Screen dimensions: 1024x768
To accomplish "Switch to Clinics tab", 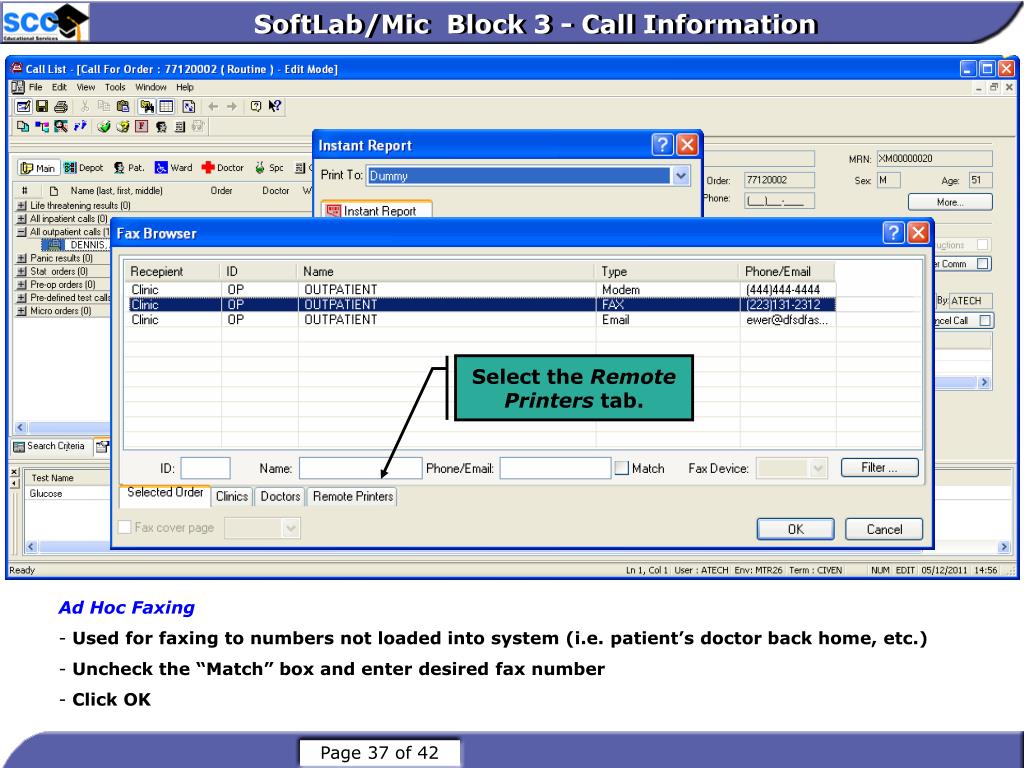I will [232, 496].
